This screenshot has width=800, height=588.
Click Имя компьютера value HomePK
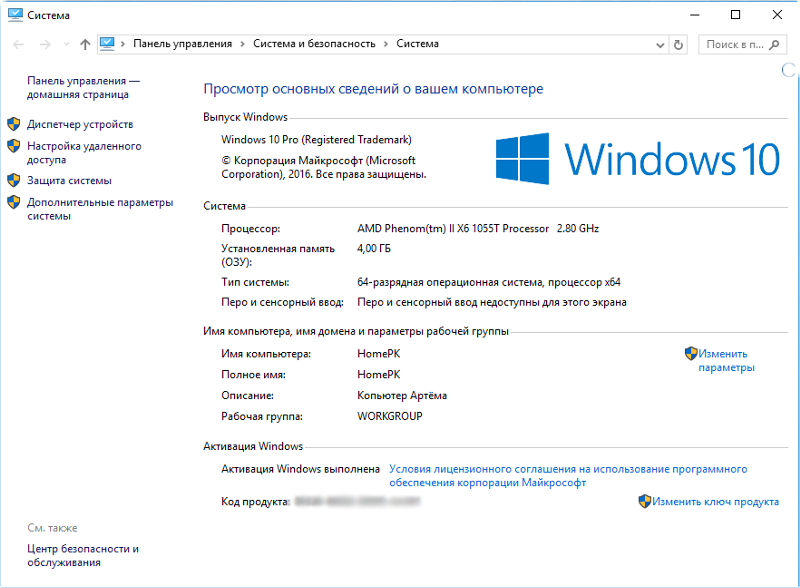click(x=379, y=354)
